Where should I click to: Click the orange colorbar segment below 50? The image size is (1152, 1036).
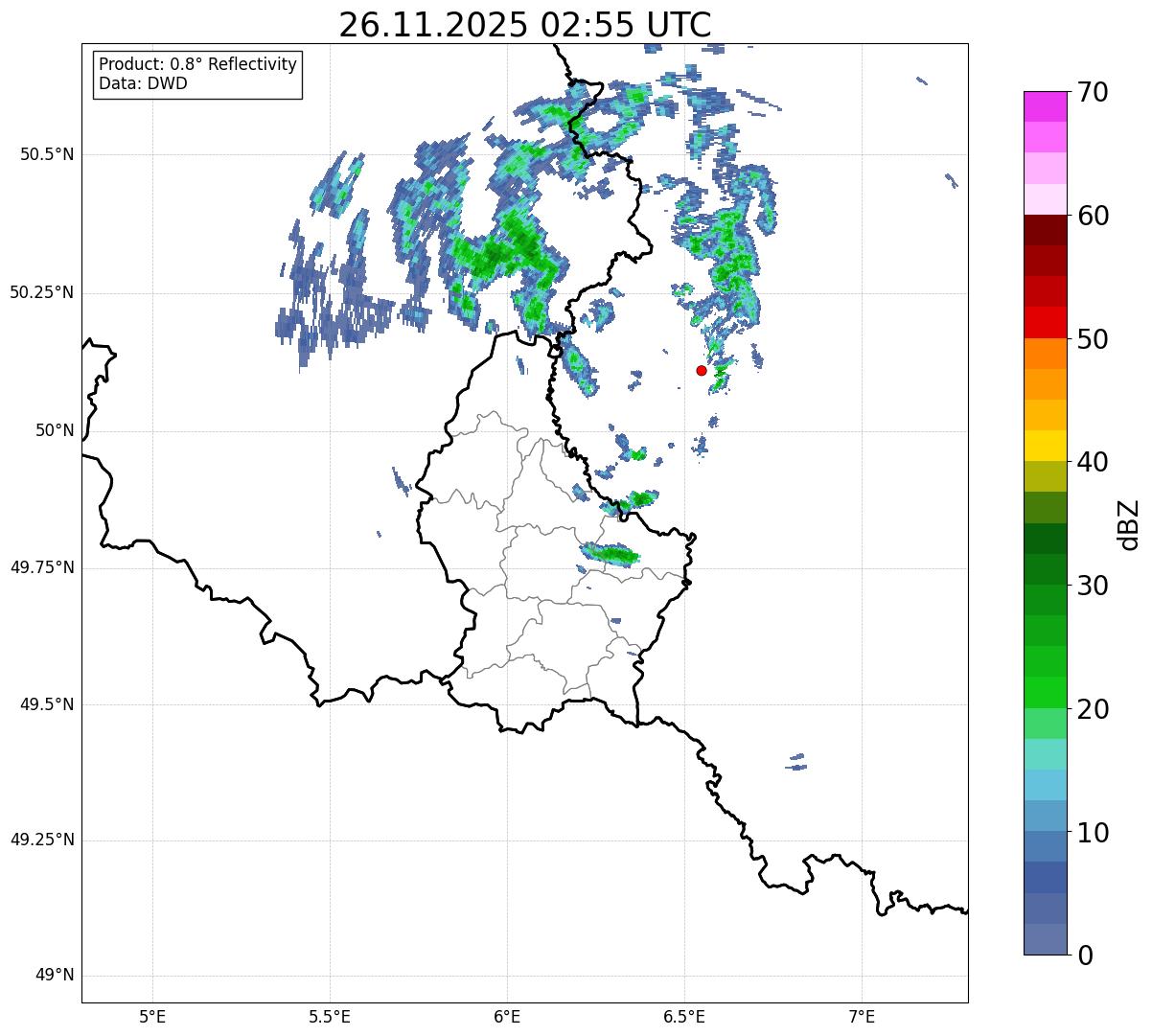(x=1045, y=354)
